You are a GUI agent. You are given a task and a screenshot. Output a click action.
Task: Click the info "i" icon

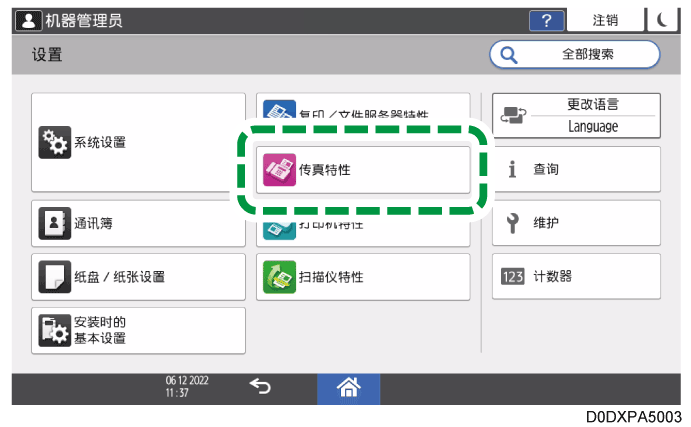(512, 169)
